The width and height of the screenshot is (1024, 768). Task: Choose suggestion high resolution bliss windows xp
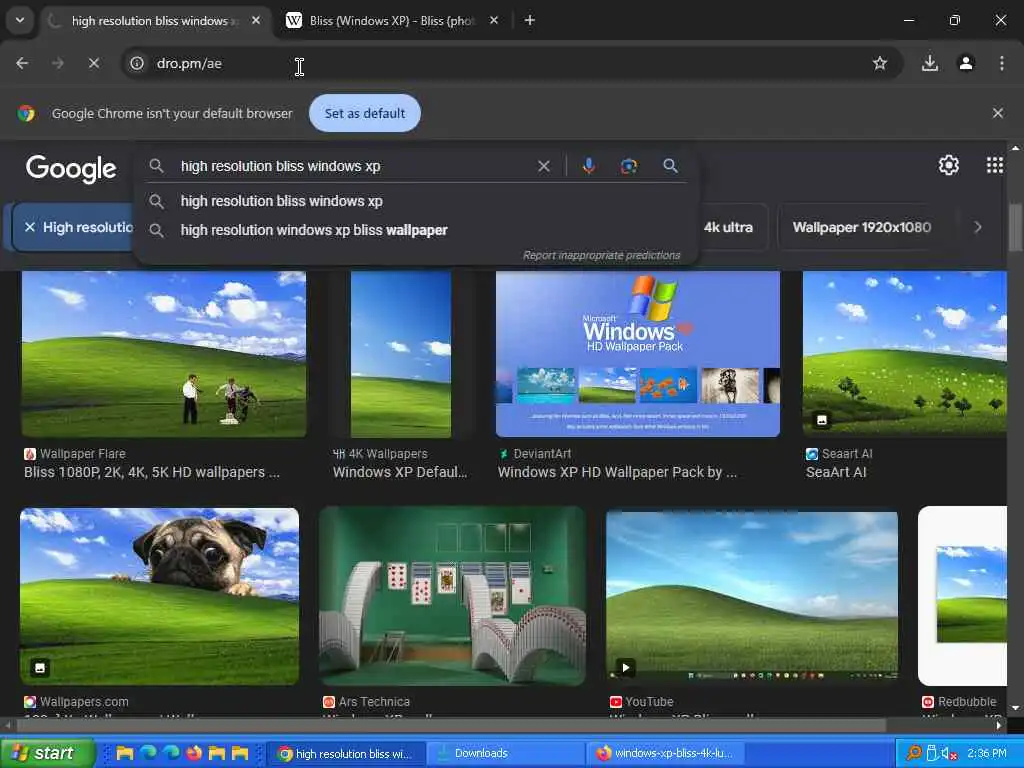[415, 201]
